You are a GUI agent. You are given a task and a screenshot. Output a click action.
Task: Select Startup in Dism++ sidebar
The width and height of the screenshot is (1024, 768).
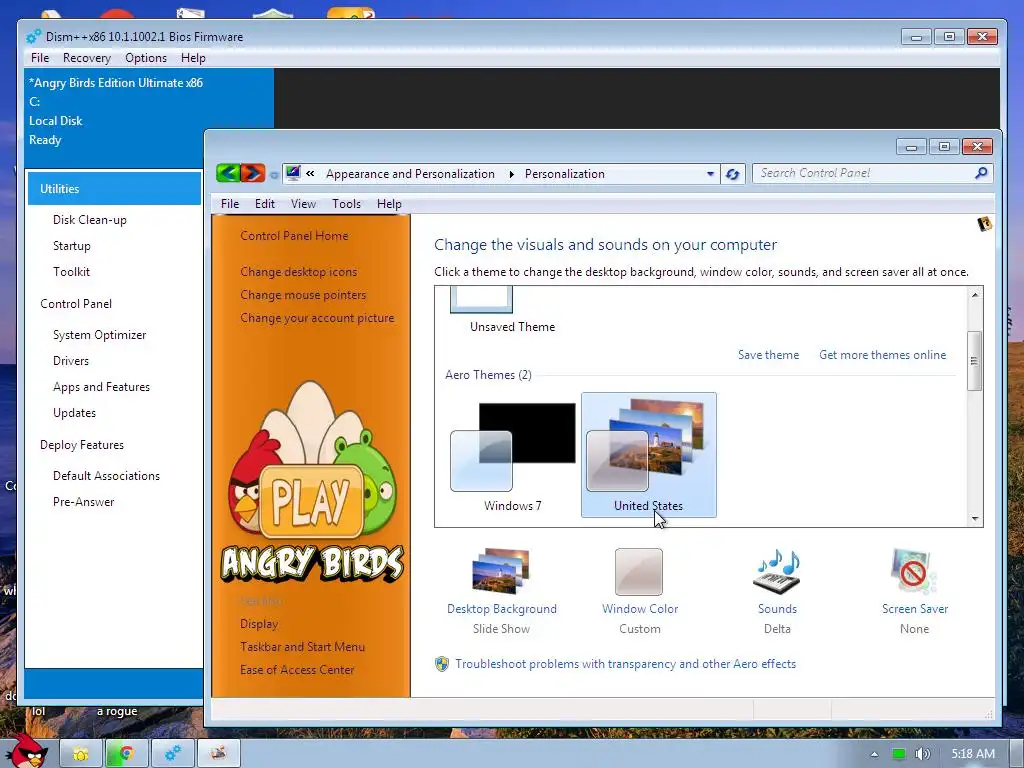[x=72, y=246]
